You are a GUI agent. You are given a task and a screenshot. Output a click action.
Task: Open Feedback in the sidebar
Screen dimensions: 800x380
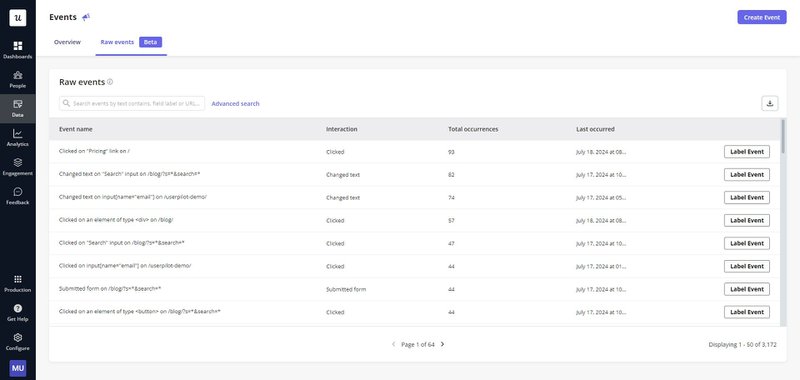[17, 196]
